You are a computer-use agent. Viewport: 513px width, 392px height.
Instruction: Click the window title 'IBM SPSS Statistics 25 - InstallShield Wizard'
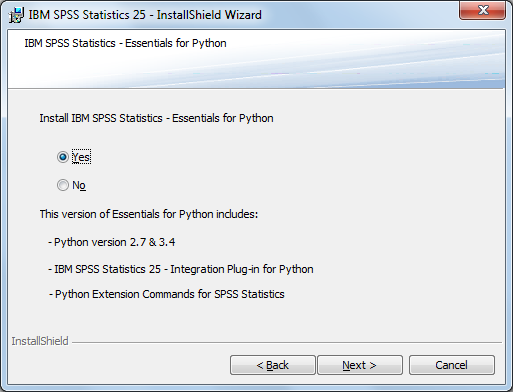(x=145, y=15)
